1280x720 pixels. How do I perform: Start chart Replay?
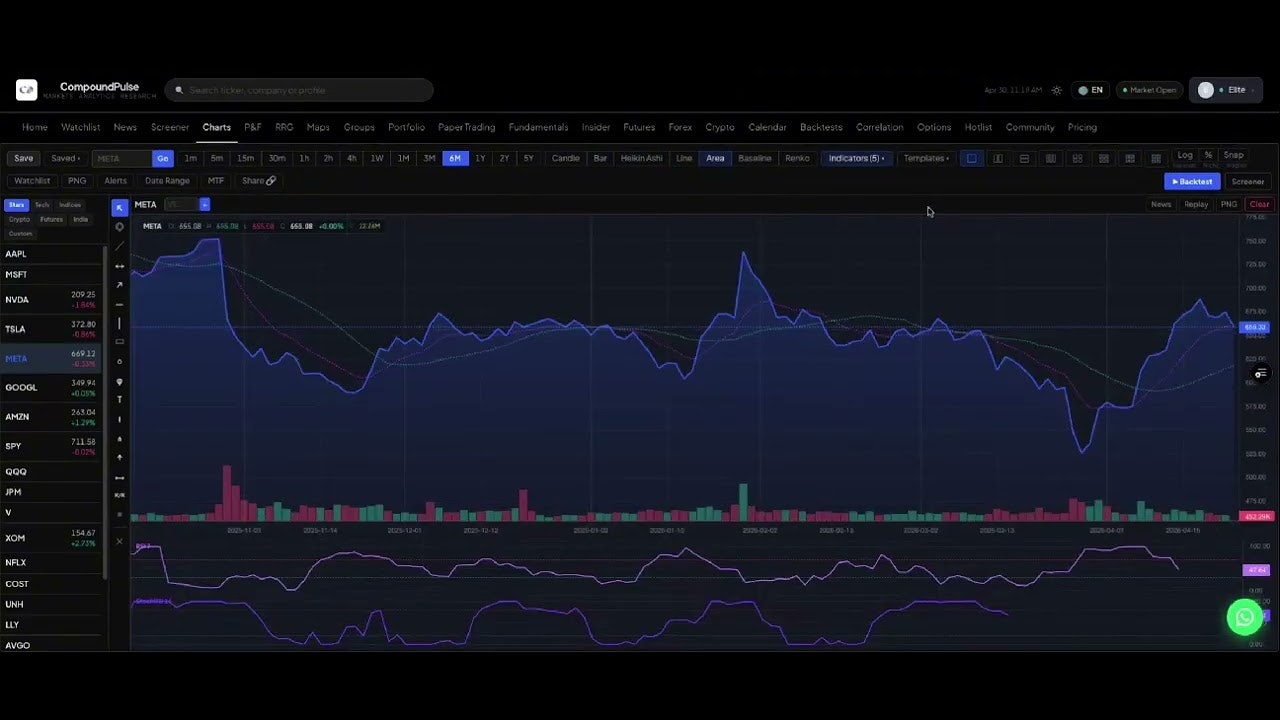pos(1196,204)
